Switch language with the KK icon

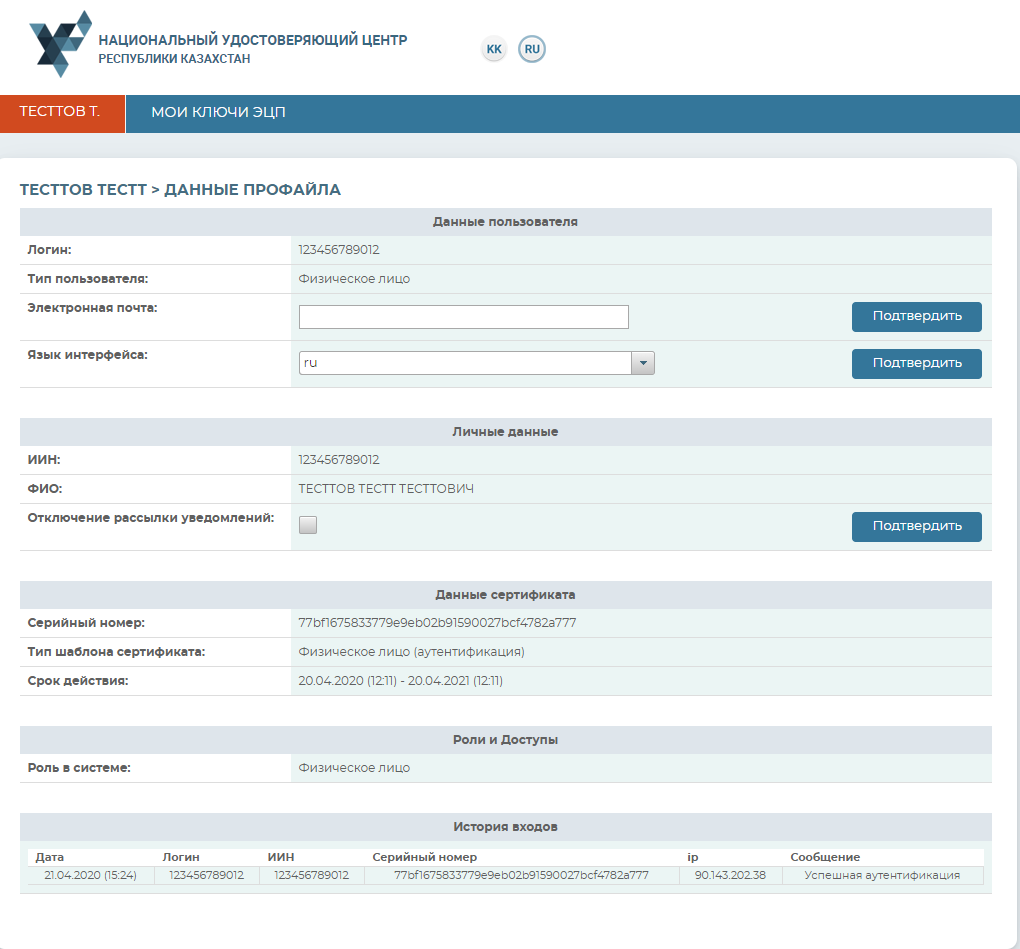click(x=494, y=49)
